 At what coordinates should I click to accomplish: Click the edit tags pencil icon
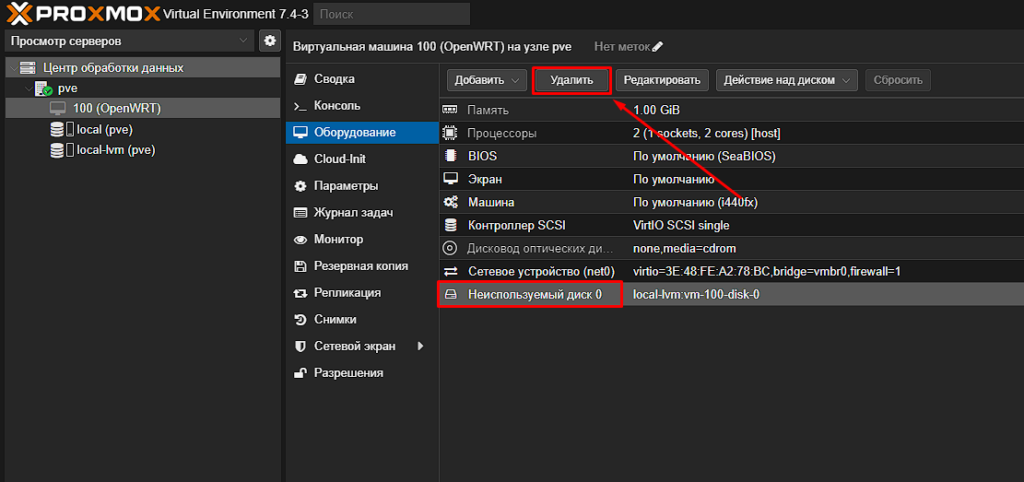pyautogui.click(x=658, y=47)
